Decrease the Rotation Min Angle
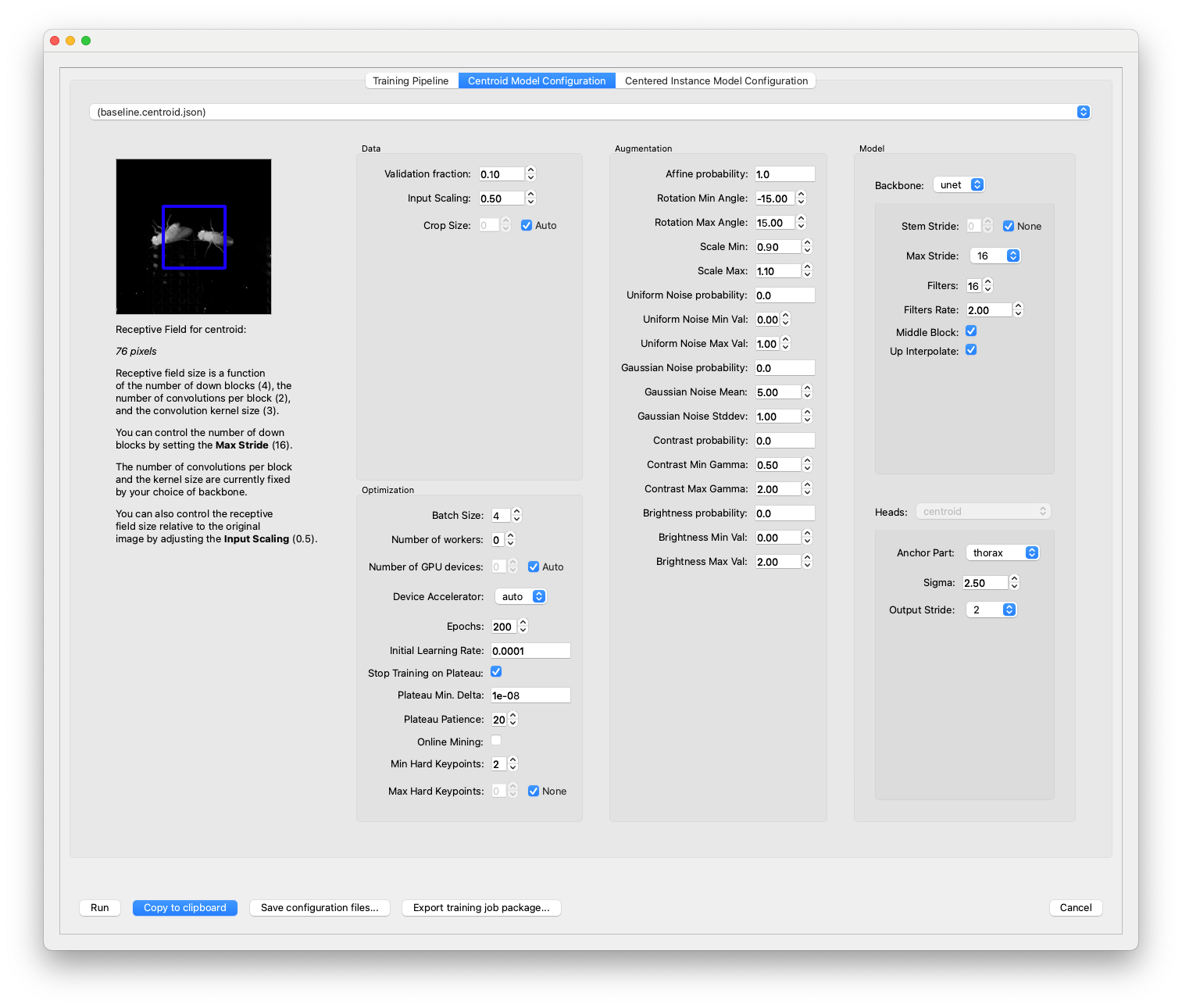This screenshot has width=1182, height=1008. point(801,202)
